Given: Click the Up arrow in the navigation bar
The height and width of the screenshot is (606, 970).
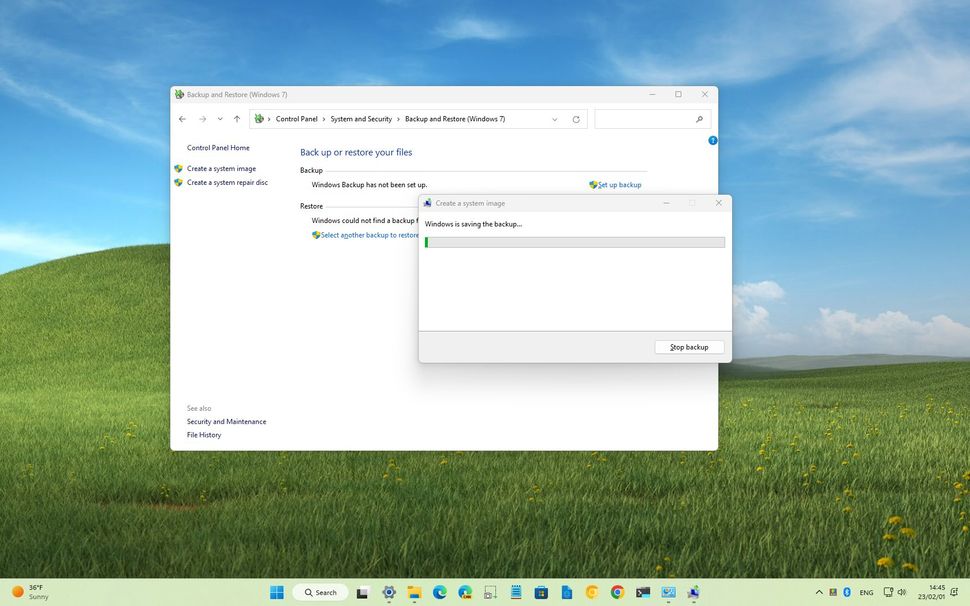Looking at the screenshot, I should pyautogui.click(x=236, y=119).
